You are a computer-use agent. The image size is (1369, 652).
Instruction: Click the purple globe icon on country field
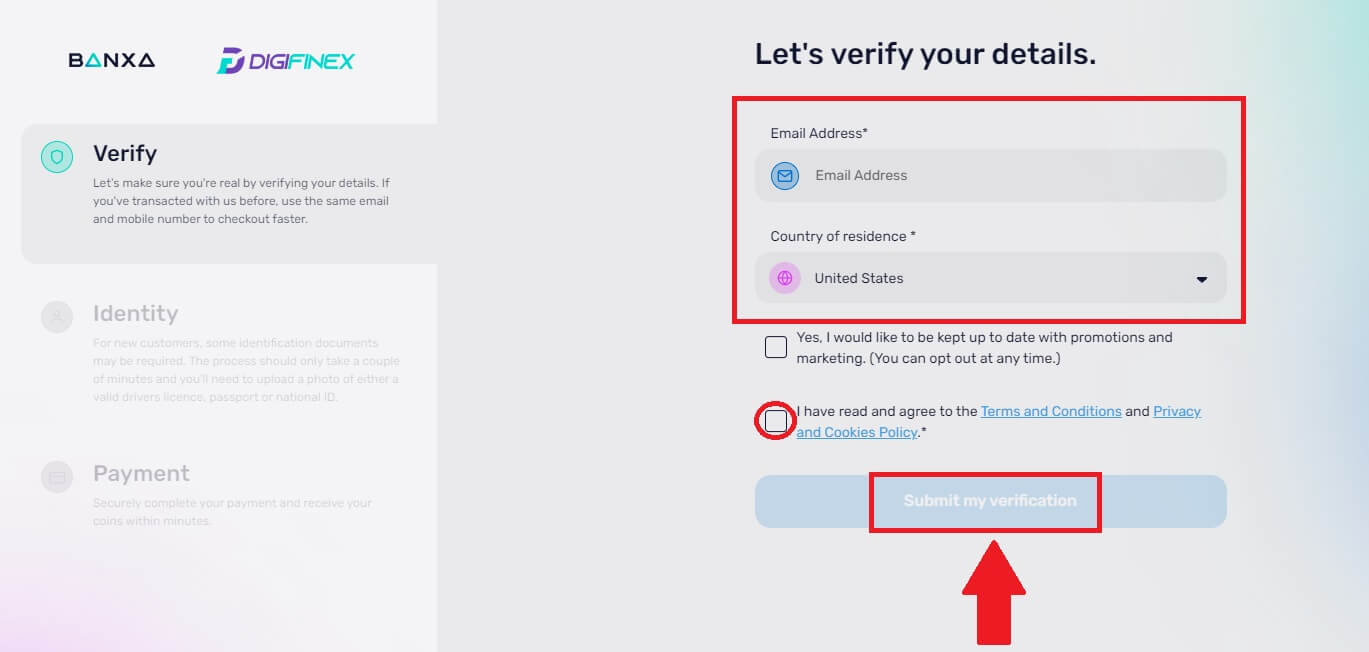[784, 277]
